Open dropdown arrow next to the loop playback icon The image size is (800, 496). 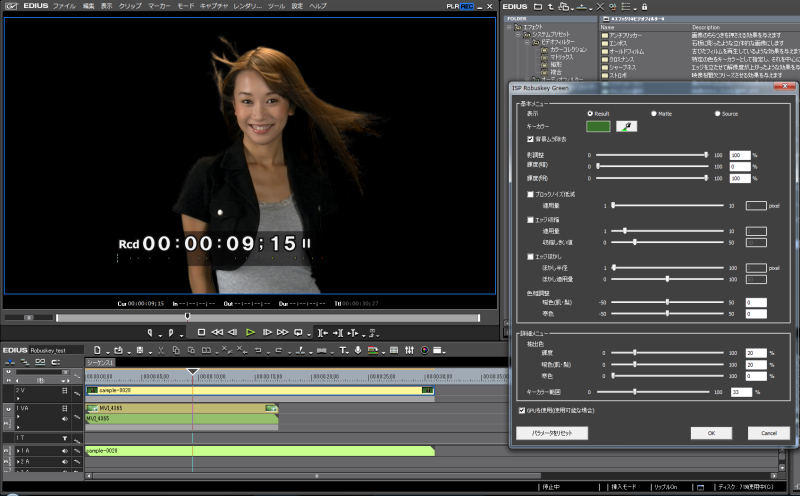click(309, 335)
